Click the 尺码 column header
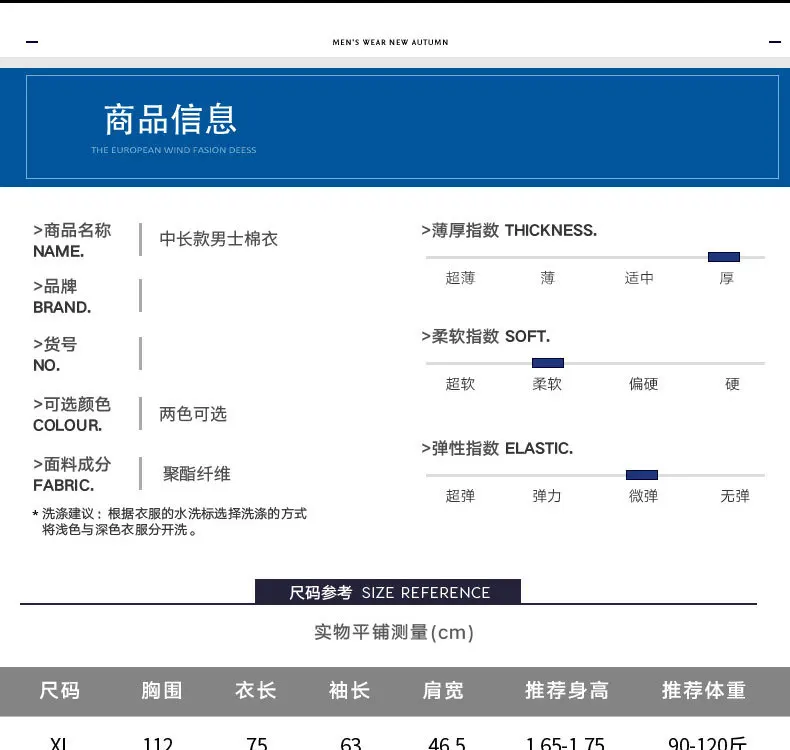 [59, 691]
